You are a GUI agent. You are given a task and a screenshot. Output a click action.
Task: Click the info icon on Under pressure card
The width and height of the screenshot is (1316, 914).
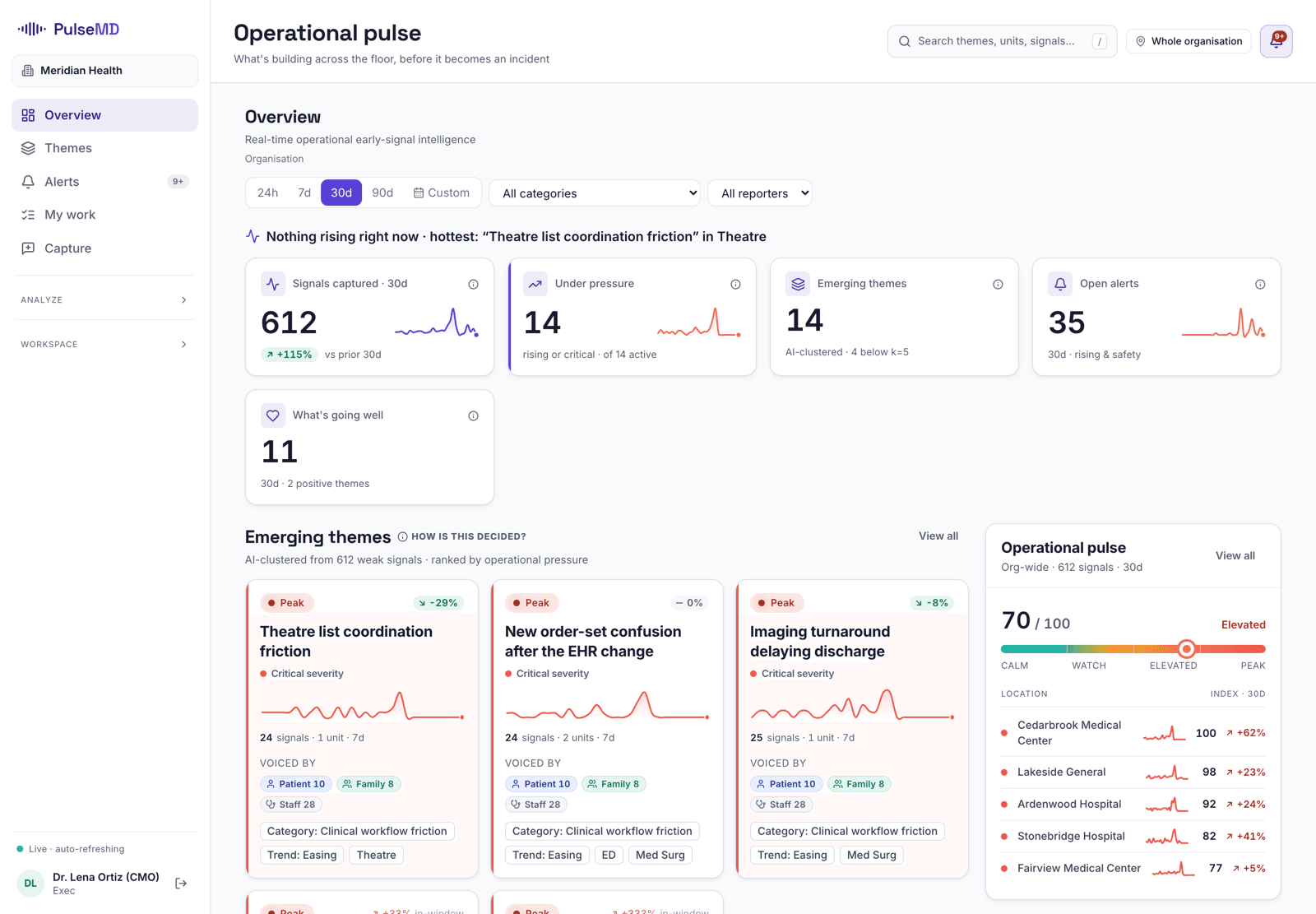[735, 284]
